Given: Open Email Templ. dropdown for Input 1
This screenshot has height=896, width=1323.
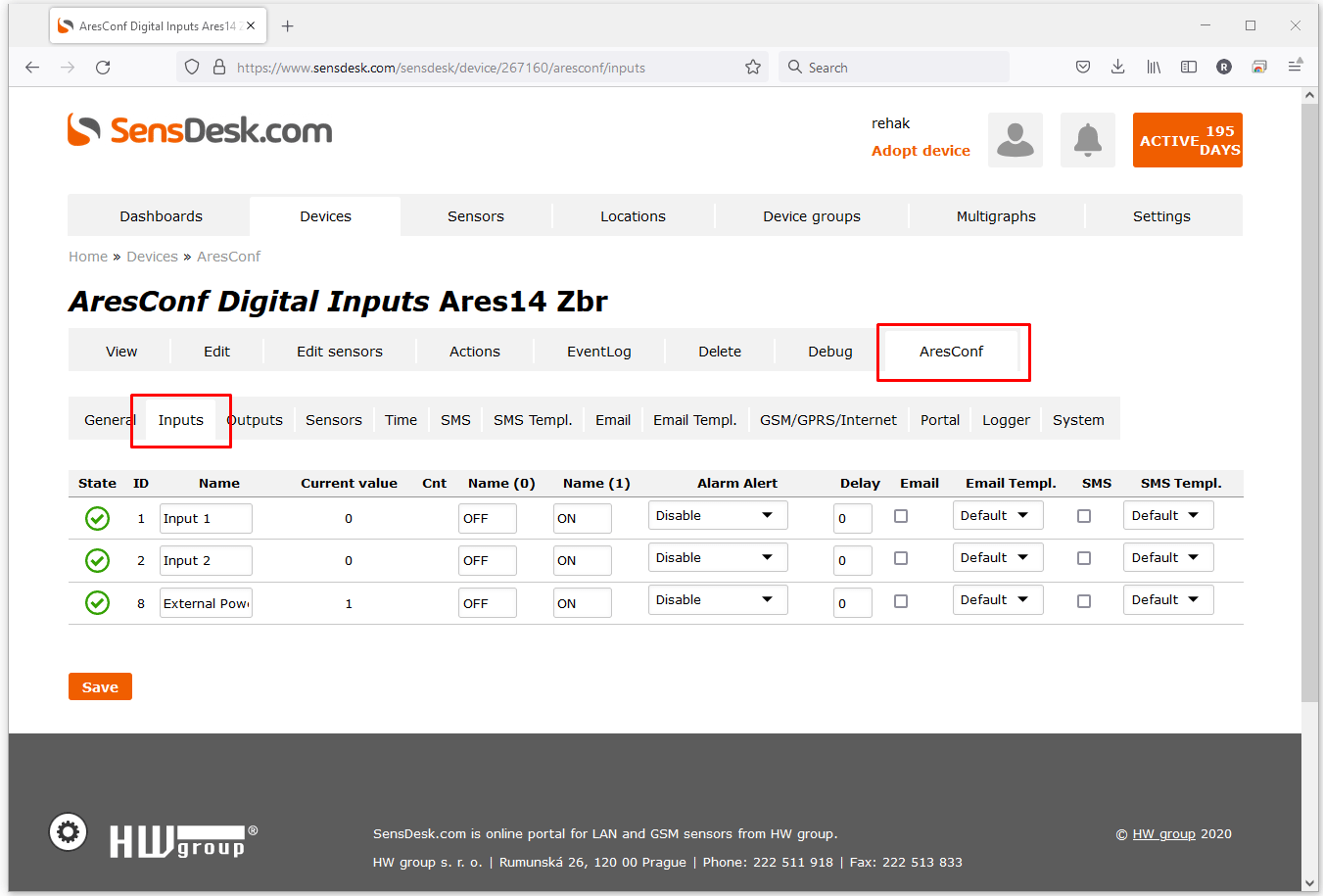Looking at the screenshot, I should [x=998, y=515].
